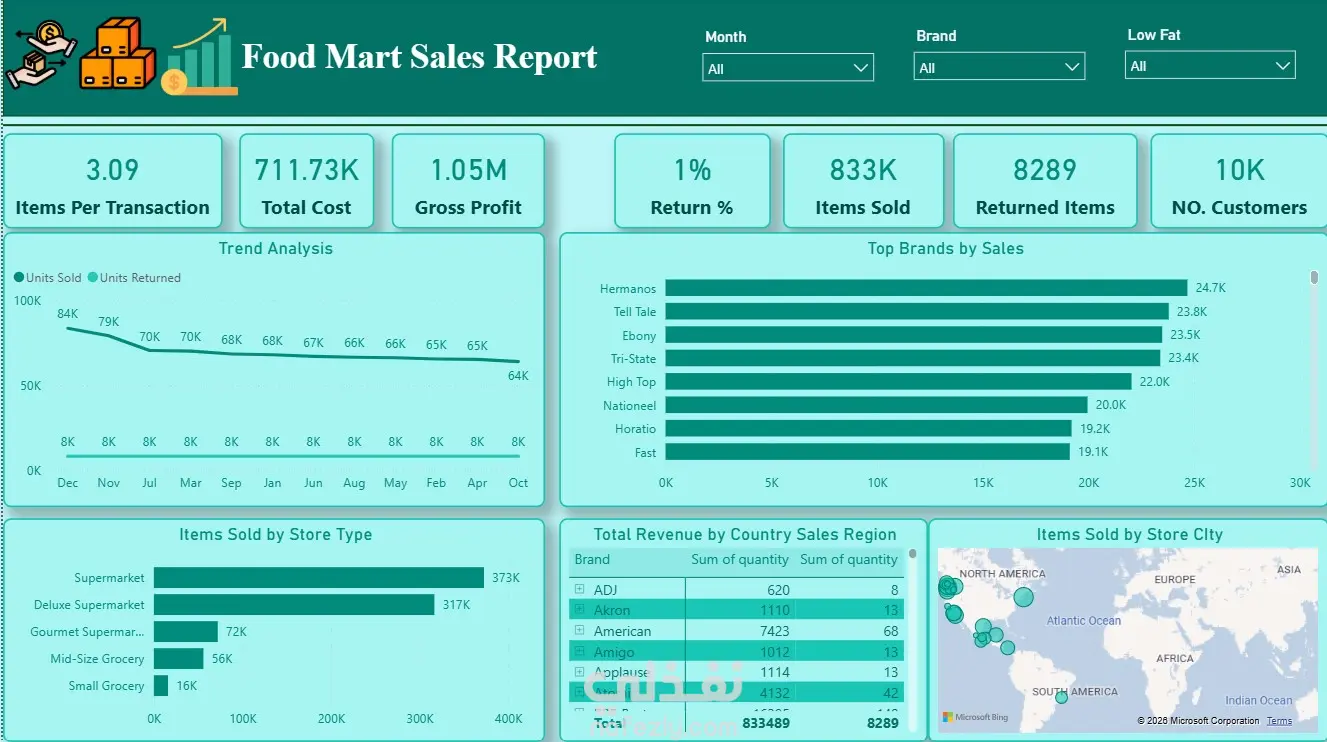Click the 'Top Brands by Sales' title

[946, 249]
